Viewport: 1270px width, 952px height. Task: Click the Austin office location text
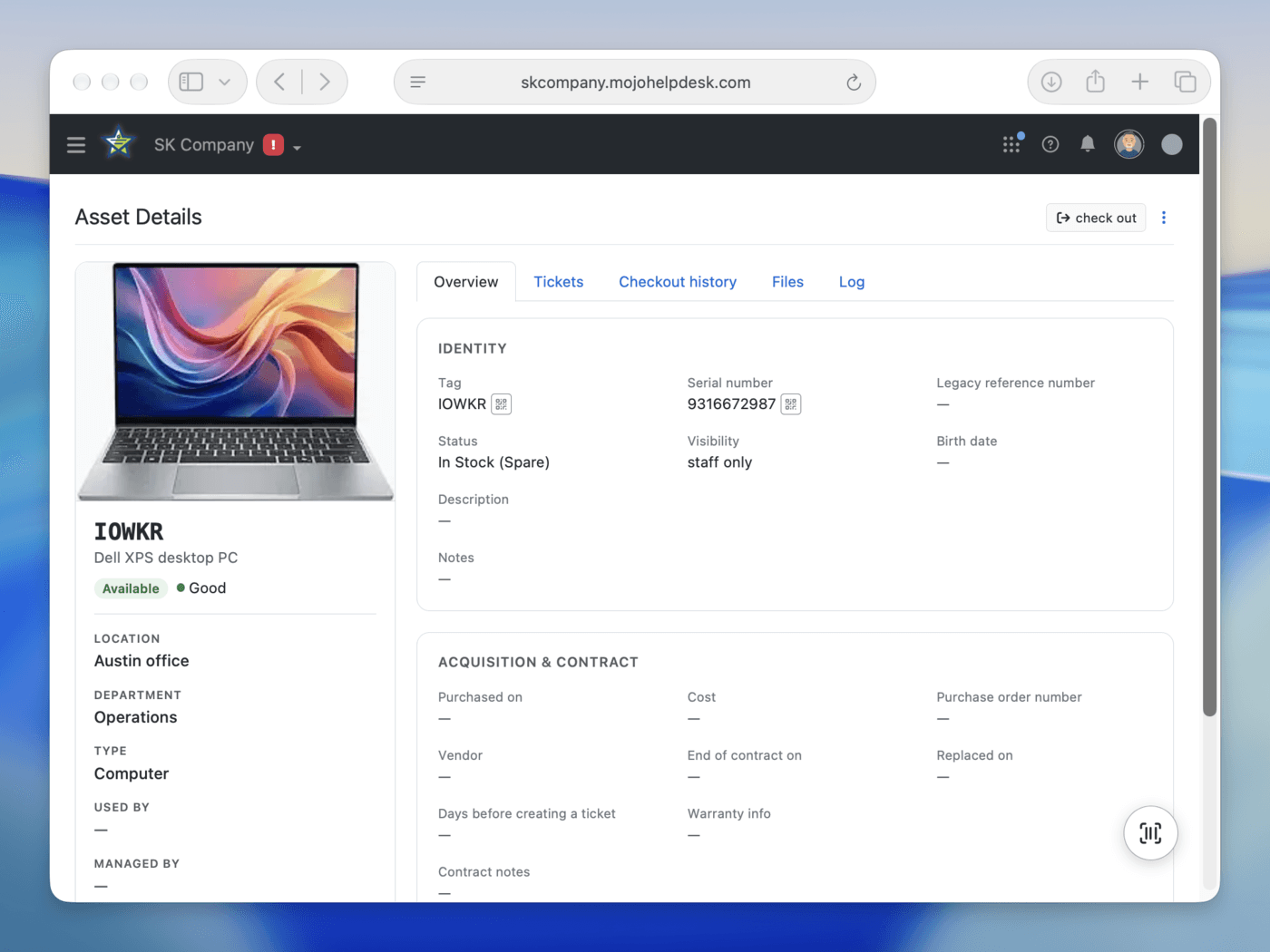[142, 661]
